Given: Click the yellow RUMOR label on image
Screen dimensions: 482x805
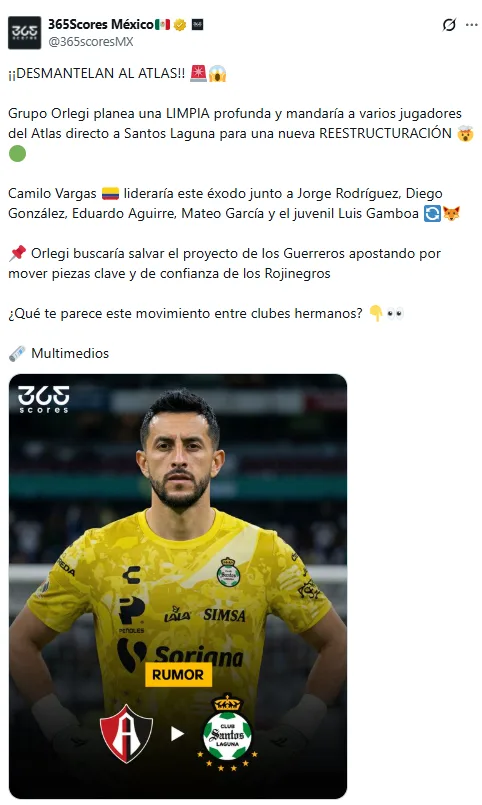Looking at the screenshot, I should coord(178,675).
